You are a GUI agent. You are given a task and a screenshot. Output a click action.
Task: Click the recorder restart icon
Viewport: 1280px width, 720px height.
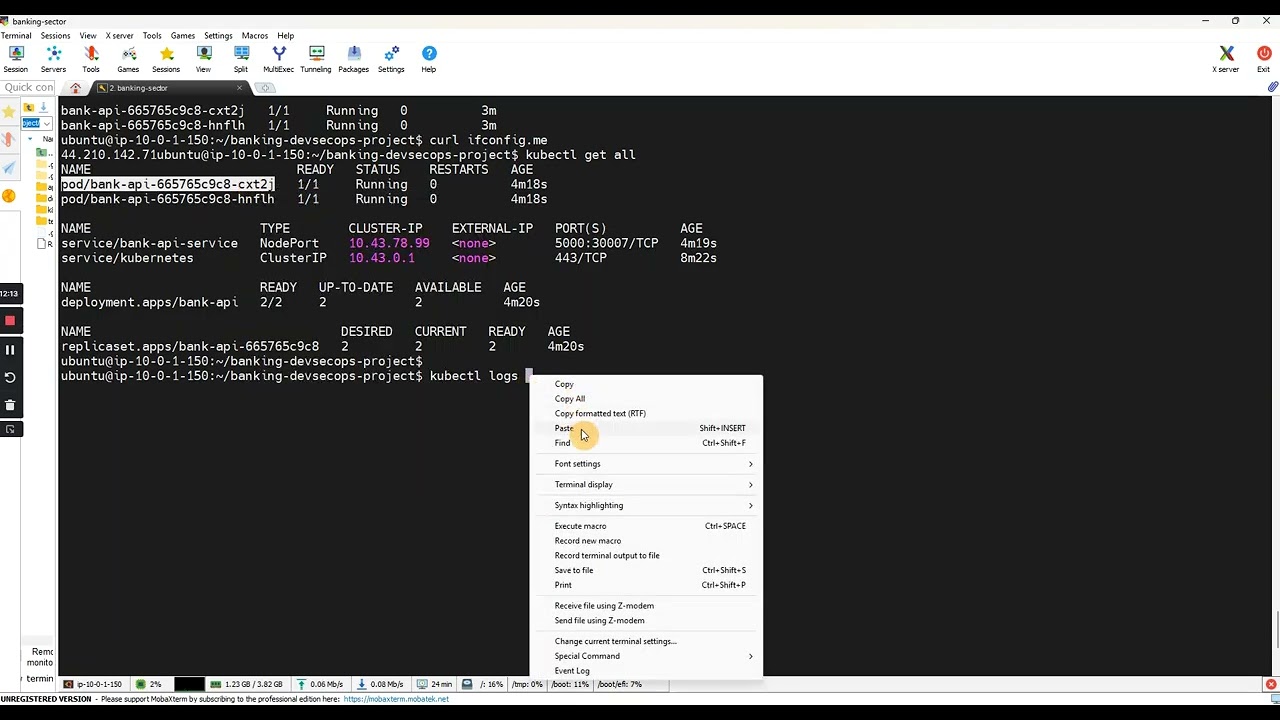click(x=10, y=377)
